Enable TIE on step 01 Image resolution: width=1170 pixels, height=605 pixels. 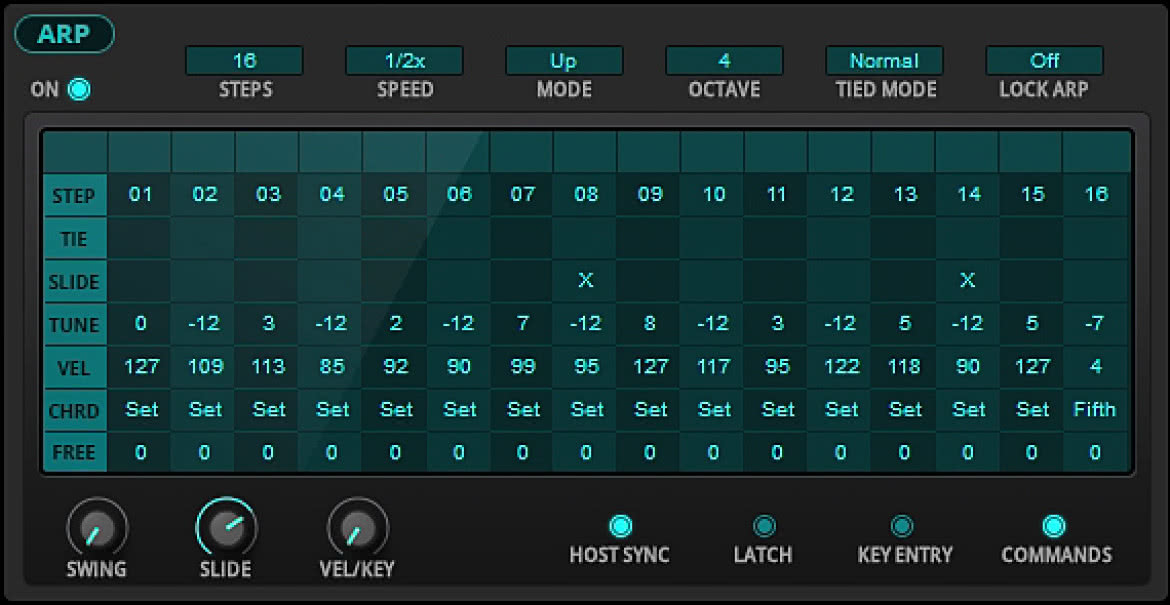point(140,238)
